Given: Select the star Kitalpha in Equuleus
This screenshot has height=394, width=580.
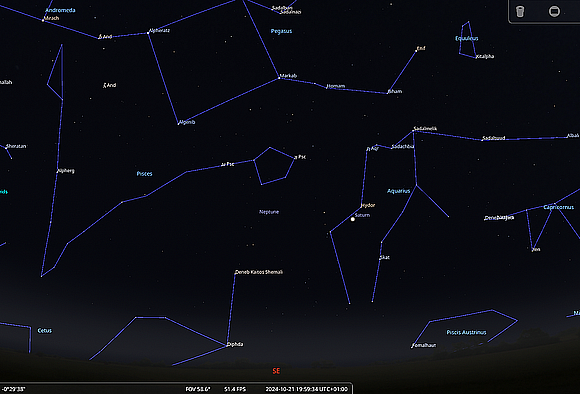Looking at the screenshot, I should [x=476, y=58].
